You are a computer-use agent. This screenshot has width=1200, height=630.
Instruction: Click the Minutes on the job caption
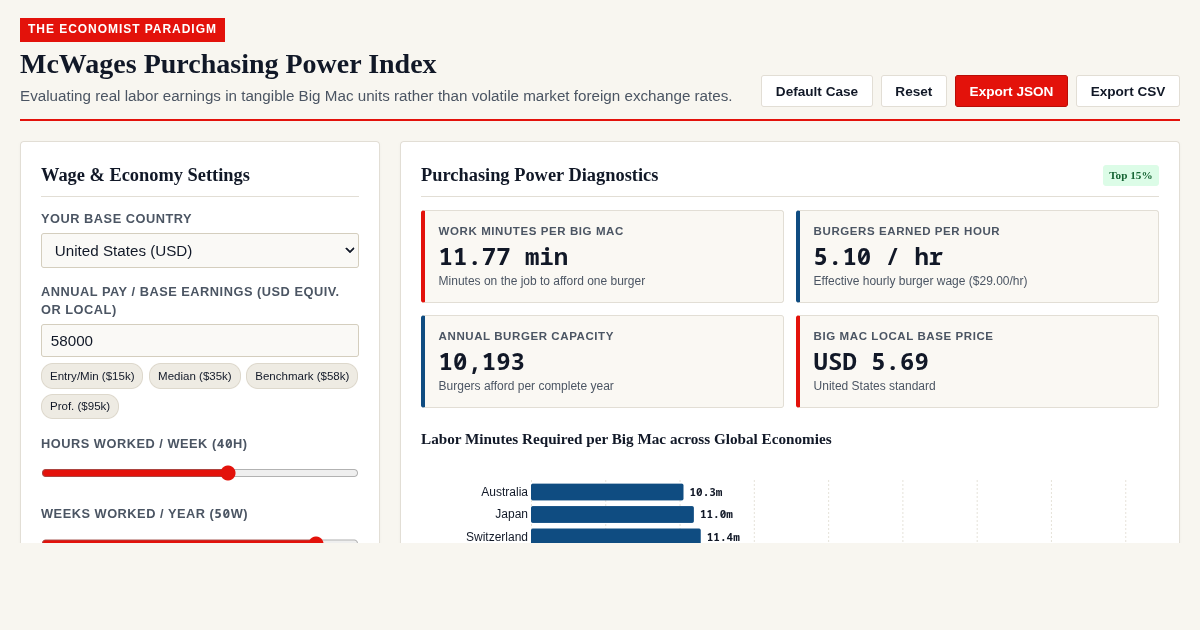click(x=541, y=281)
